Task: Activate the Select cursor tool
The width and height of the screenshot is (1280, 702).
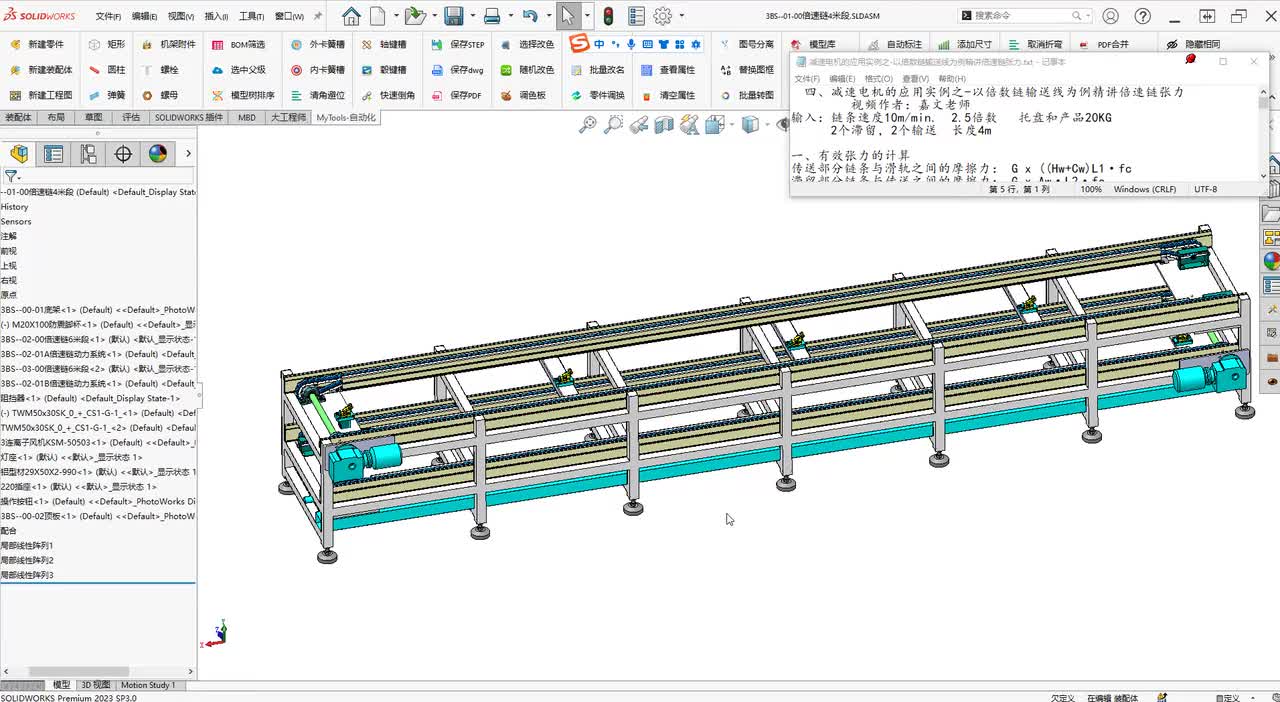Action: (567, 16)
